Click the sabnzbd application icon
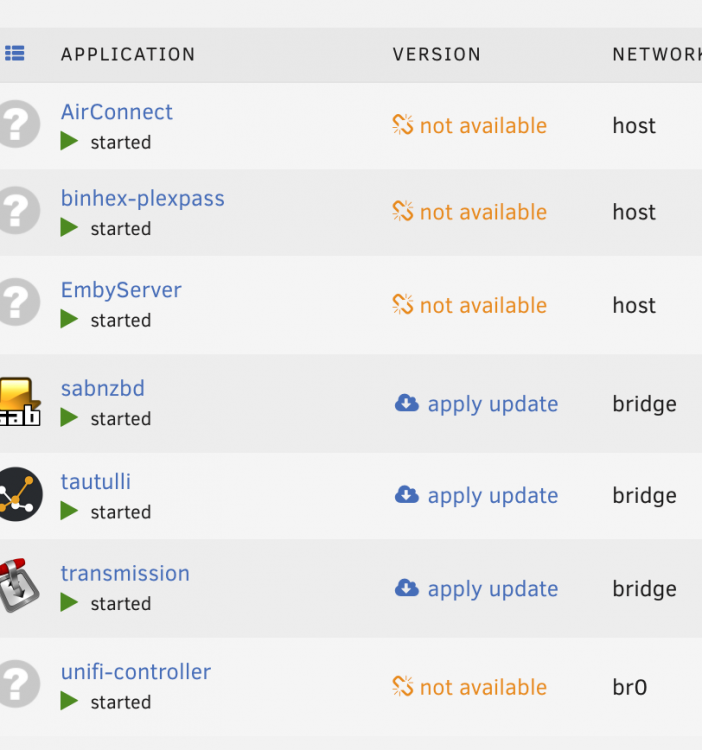702x750 pixels. coord(20,402)
